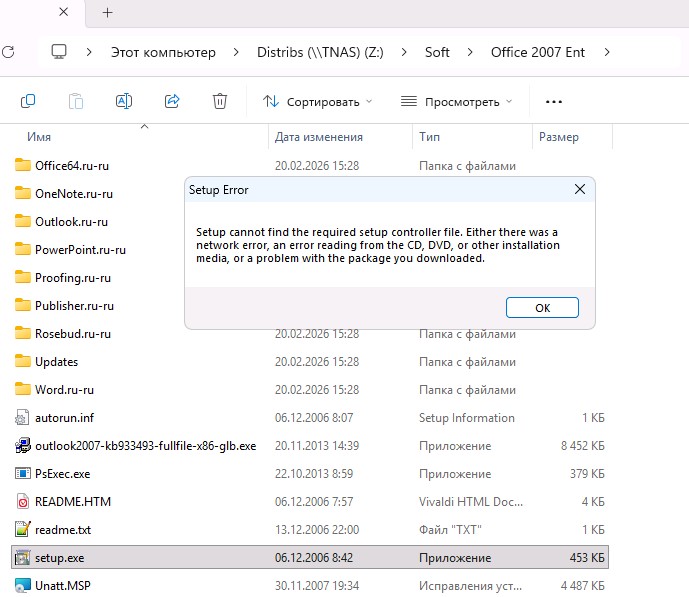The height and width of the screenshot is (597, 689).
Task: Click the outlook2007-kb933493 installer icon
Action: (23, 445)
